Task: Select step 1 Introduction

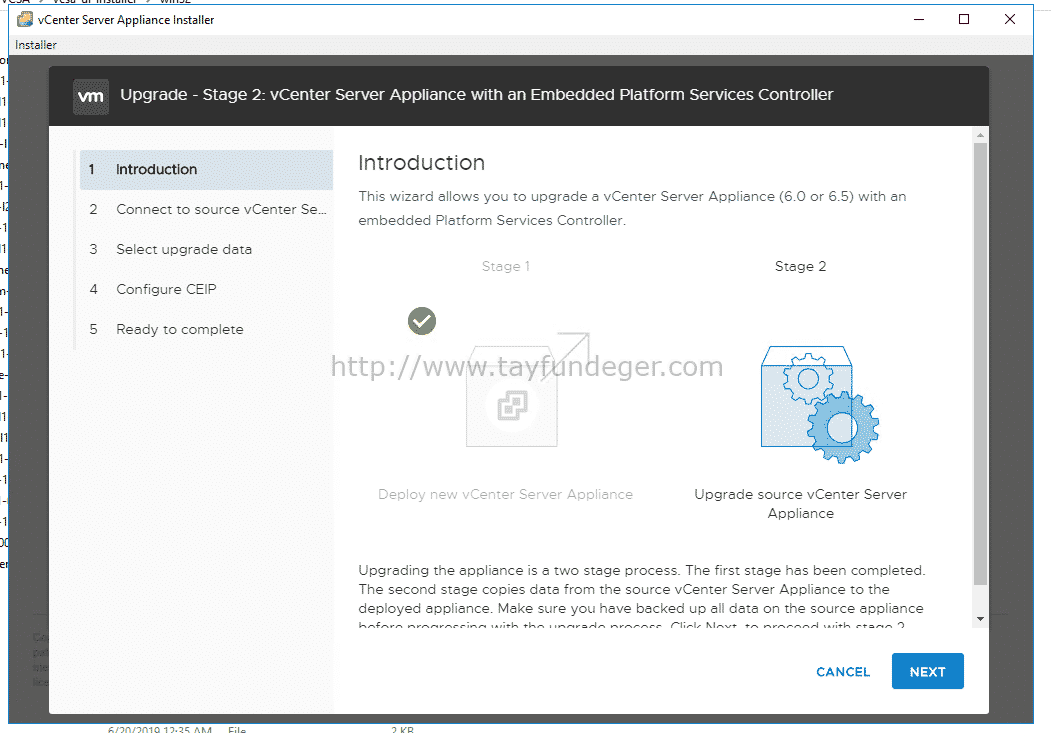Action: coord(206,170)
